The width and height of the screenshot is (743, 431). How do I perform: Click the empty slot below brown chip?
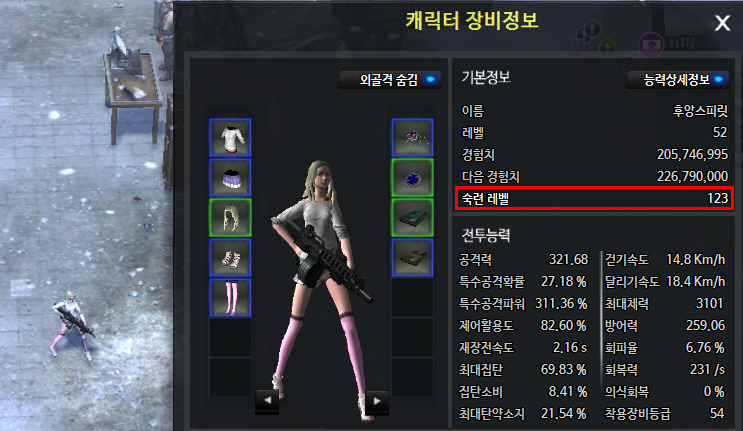pyautogui.click(x=412, y=297)
